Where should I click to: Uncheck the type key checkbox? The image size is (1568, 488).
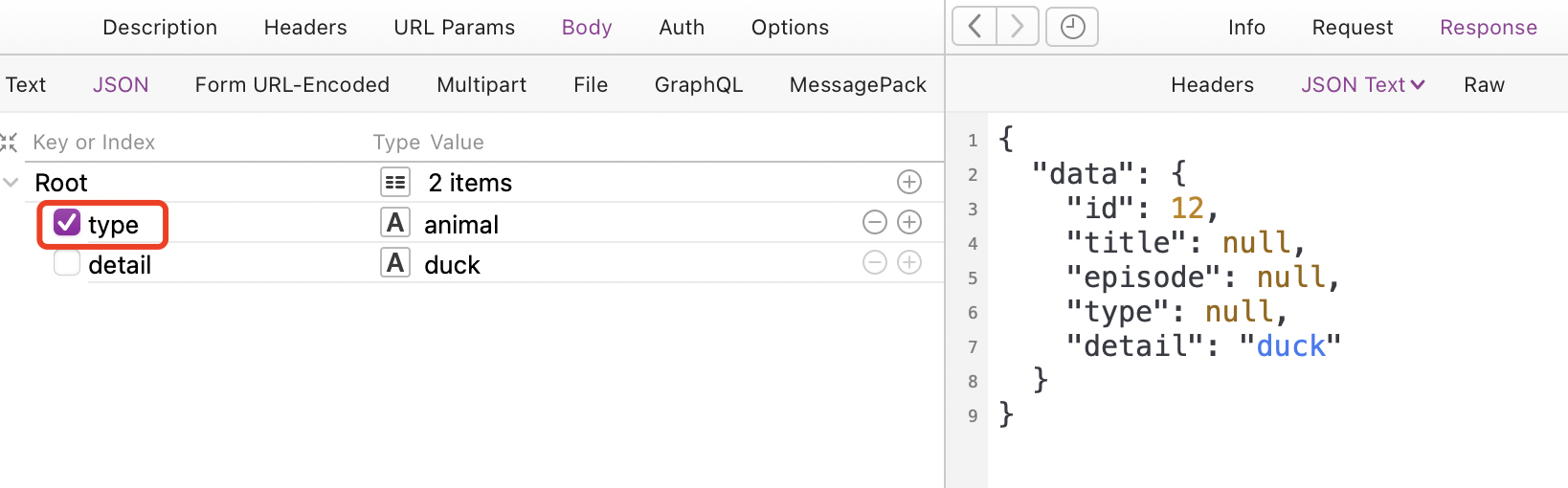67,222
